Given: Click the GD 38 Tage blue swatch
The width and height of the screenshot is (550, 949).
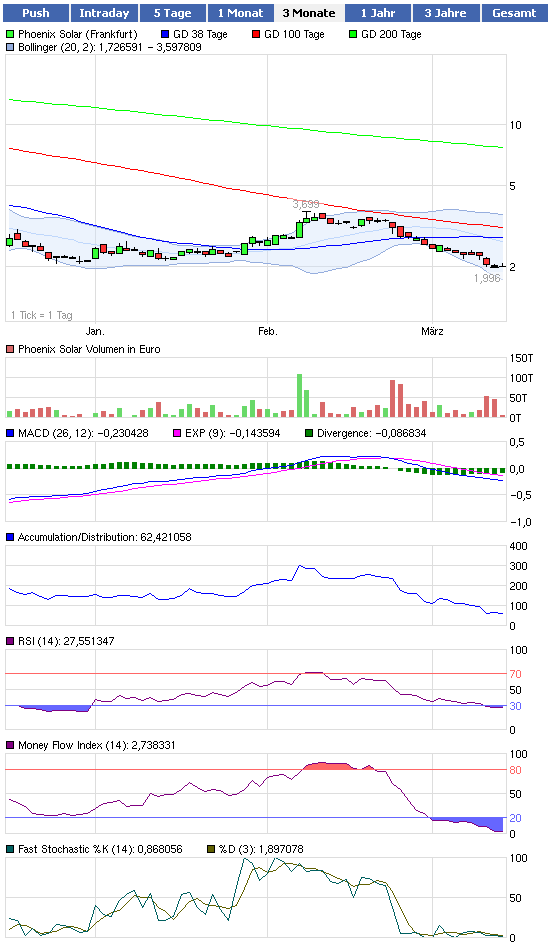Looking at the screenshot, I should pos(165,34).
